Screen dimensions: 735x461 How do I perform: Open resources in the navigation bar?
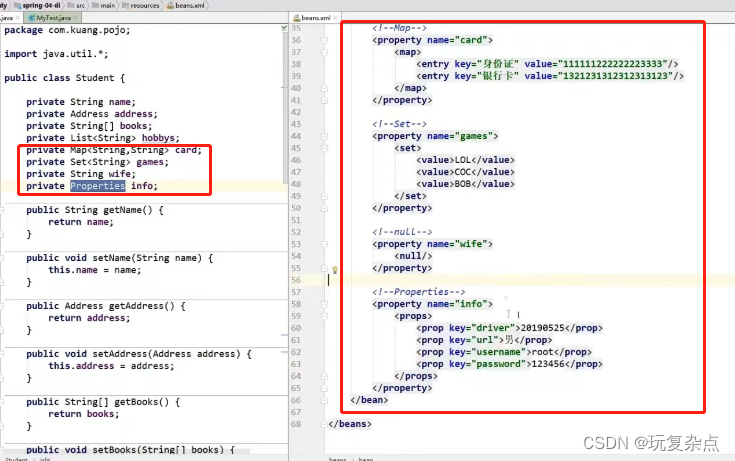145,6
